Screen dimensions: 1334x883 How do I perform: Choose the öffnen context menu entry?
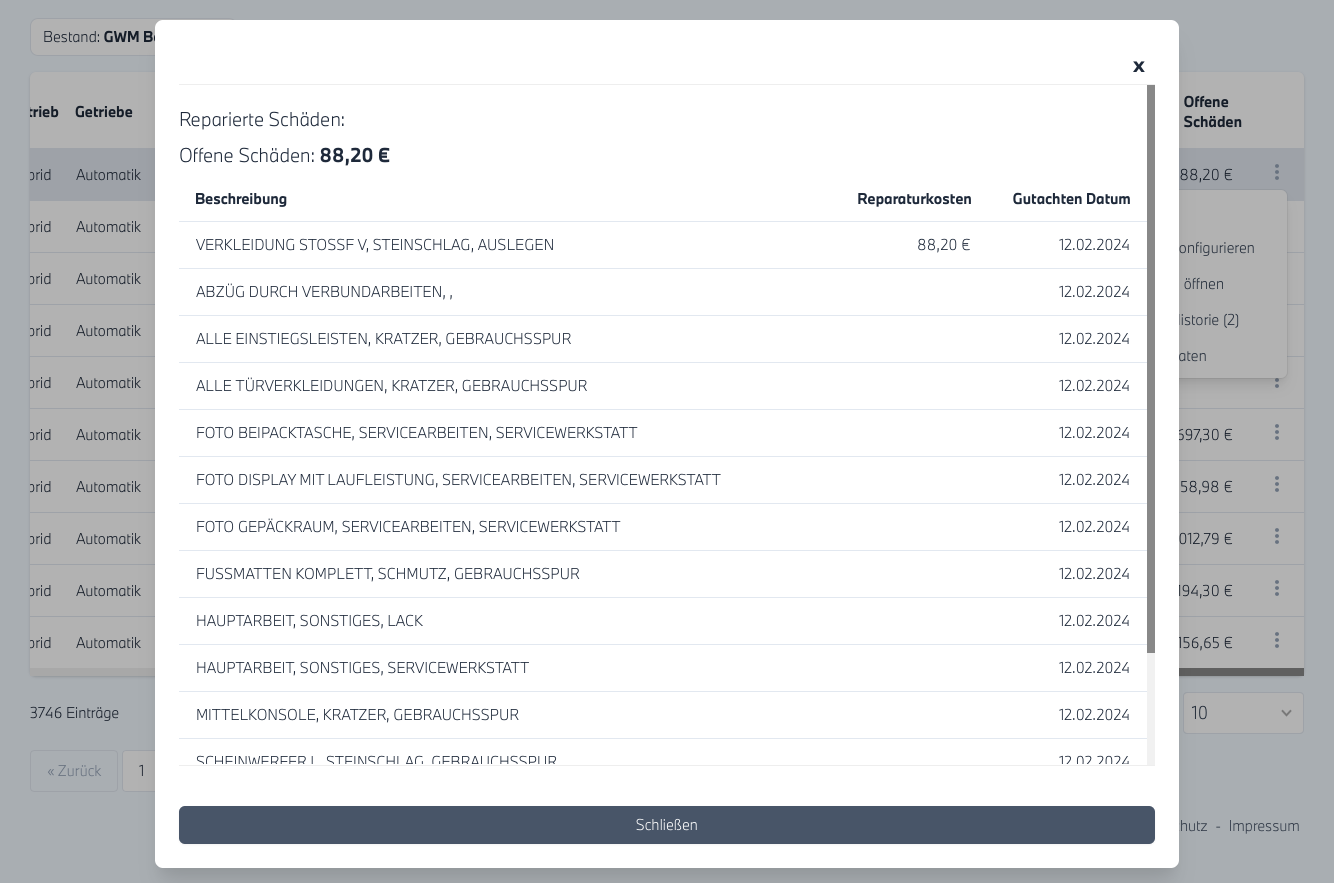1203,284
